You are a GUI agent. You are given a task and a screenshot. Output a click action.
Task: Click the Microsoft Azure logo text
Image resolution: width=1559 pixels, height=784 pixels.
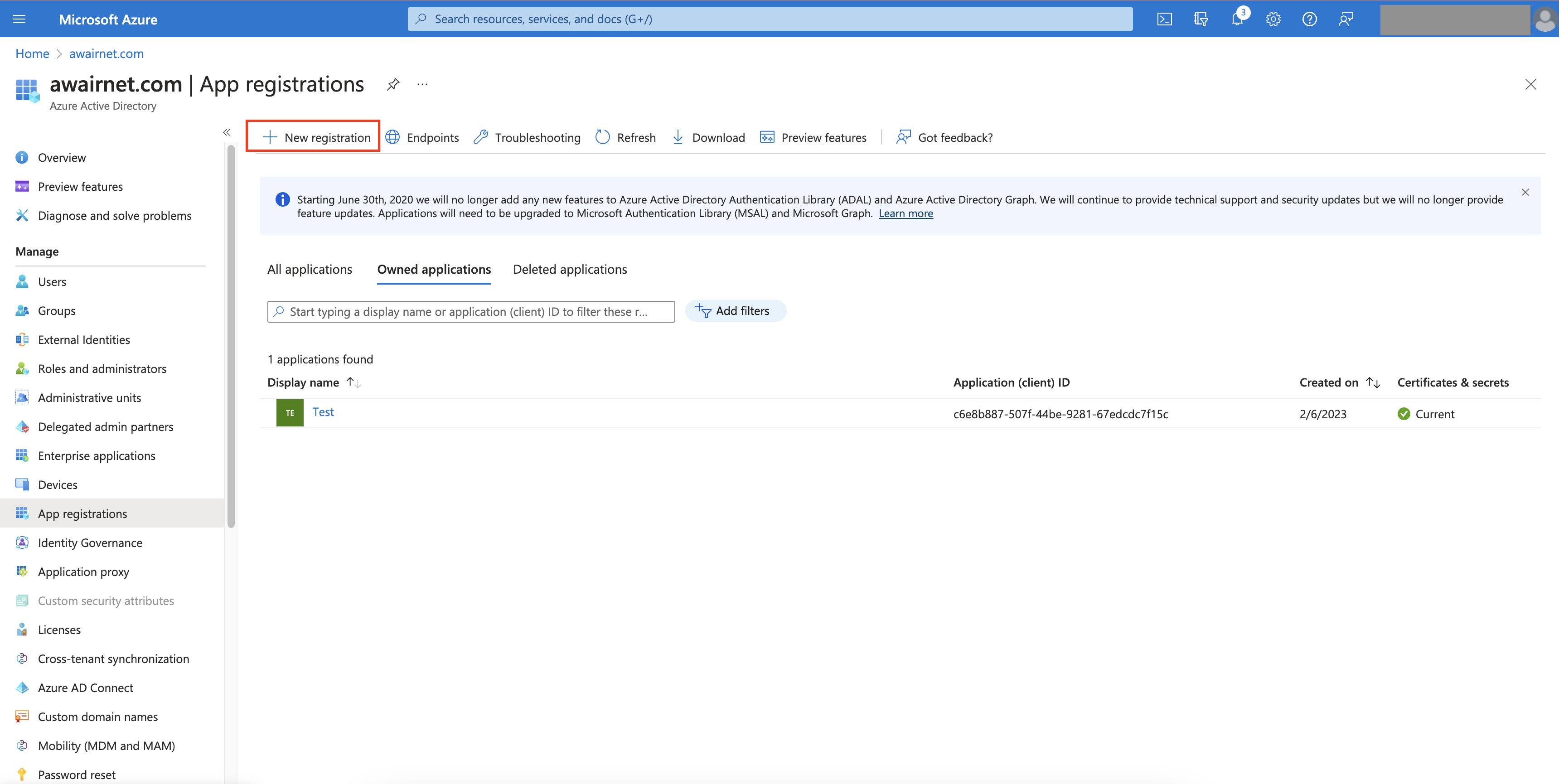click(x=108, y=19)
